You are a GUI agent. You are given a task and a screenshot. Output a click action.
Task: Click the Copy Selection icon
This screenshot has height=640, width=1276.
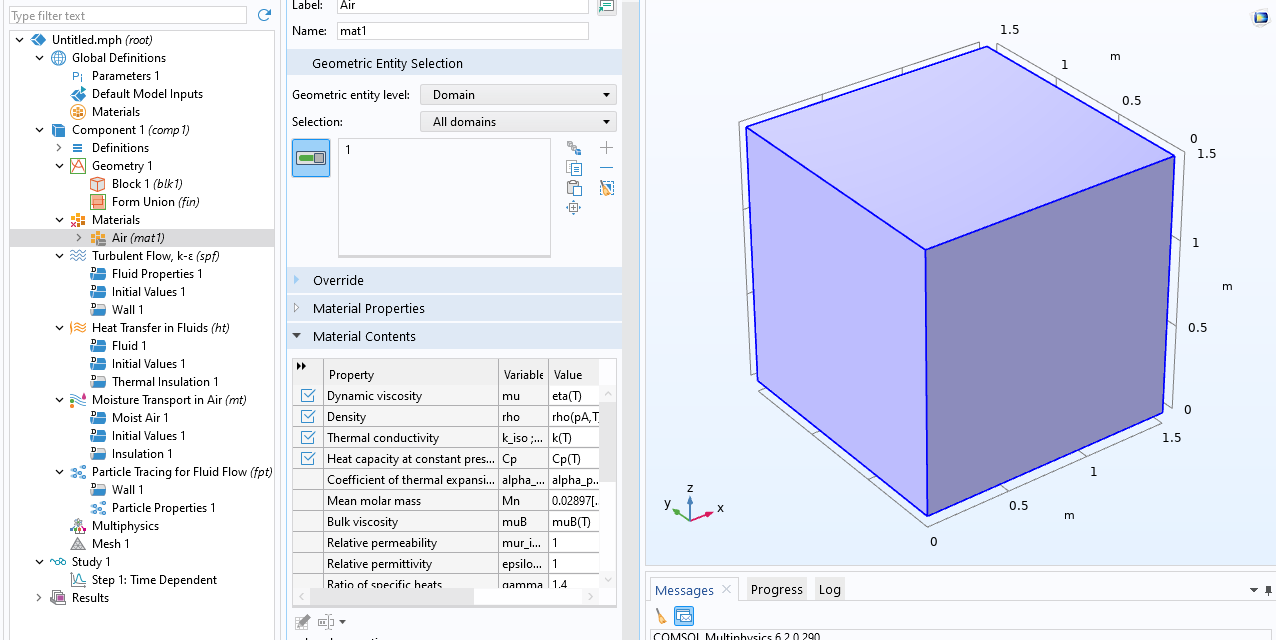pos(574,167)
